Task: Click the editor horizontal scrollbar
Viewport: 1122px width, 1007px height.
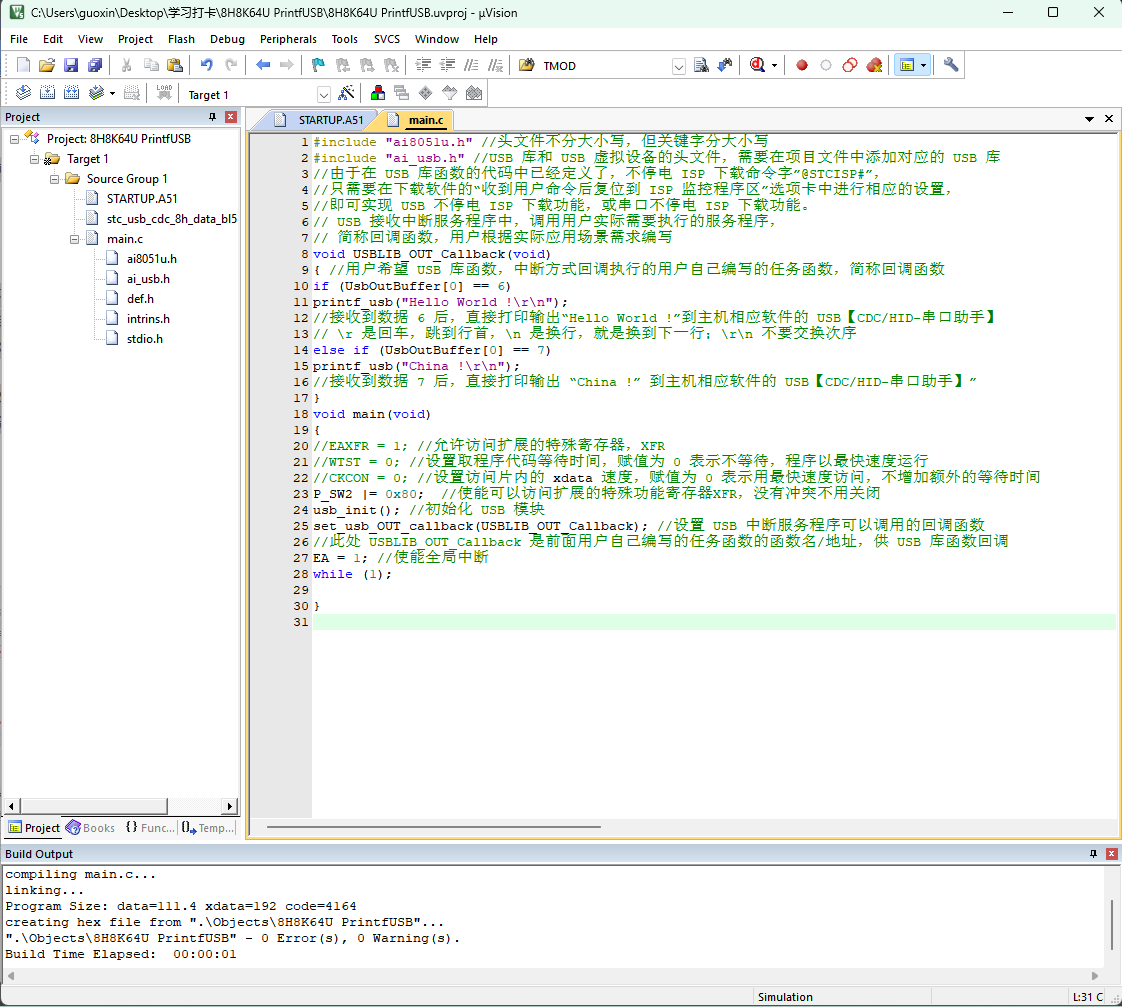Action: [x=434, y=827]
